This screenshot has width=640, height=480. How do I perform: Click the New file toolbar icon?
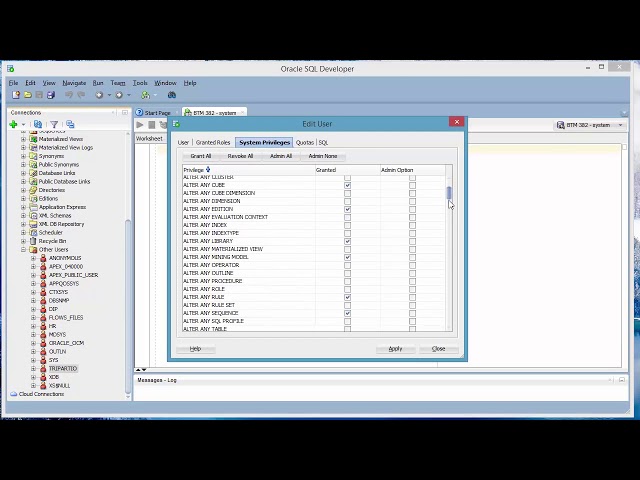click(x=16, y=95)
